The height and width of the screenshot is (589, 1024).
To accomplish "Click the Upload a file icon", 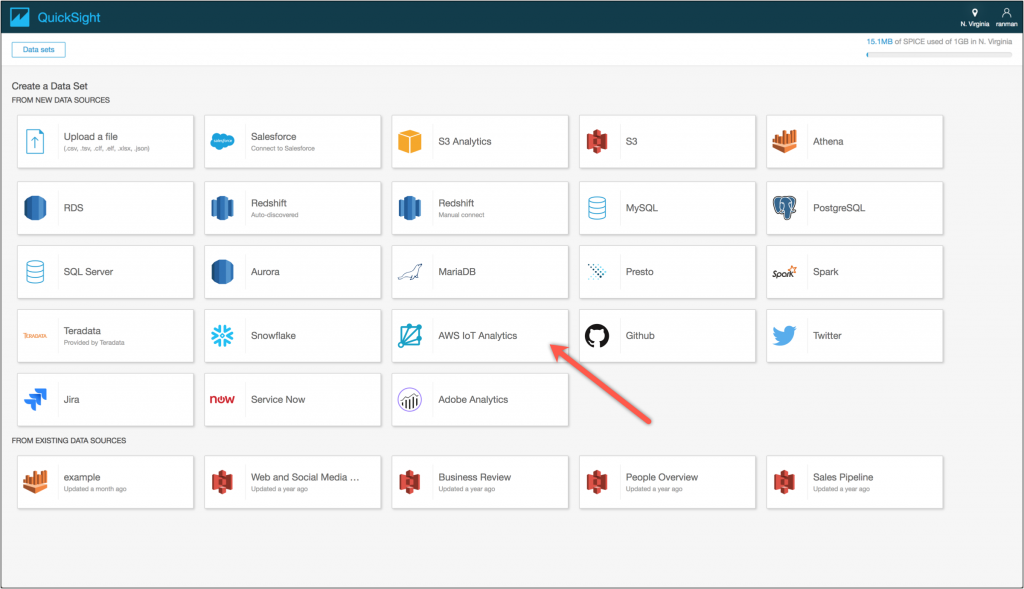I will (x=35, y=142).
